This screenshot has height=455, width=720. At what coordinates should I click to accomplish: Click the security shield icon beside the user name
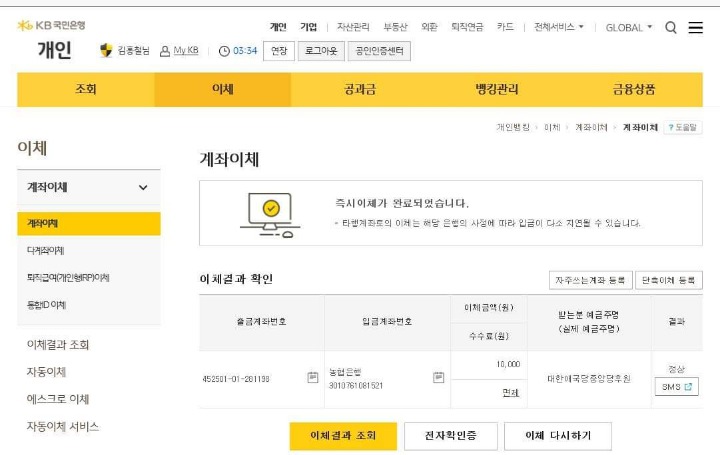pyautogui.click(x=106, y=51)
